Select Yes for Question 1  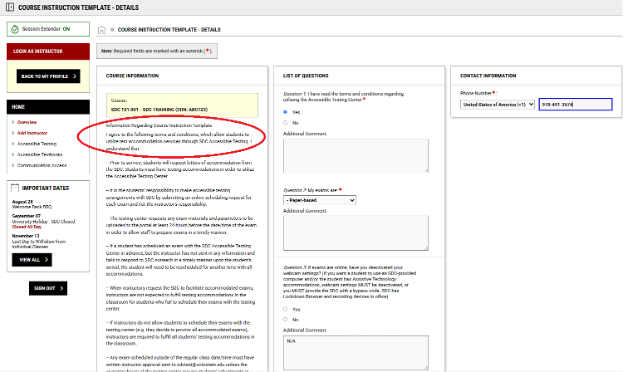point(285,112)
